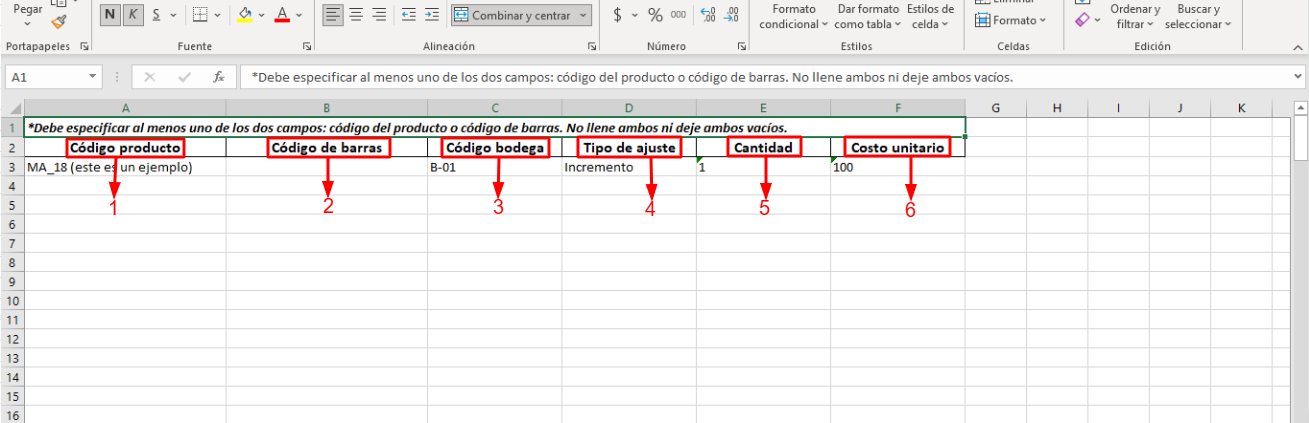Select the 'Código de barras' cell

(327, 147)
